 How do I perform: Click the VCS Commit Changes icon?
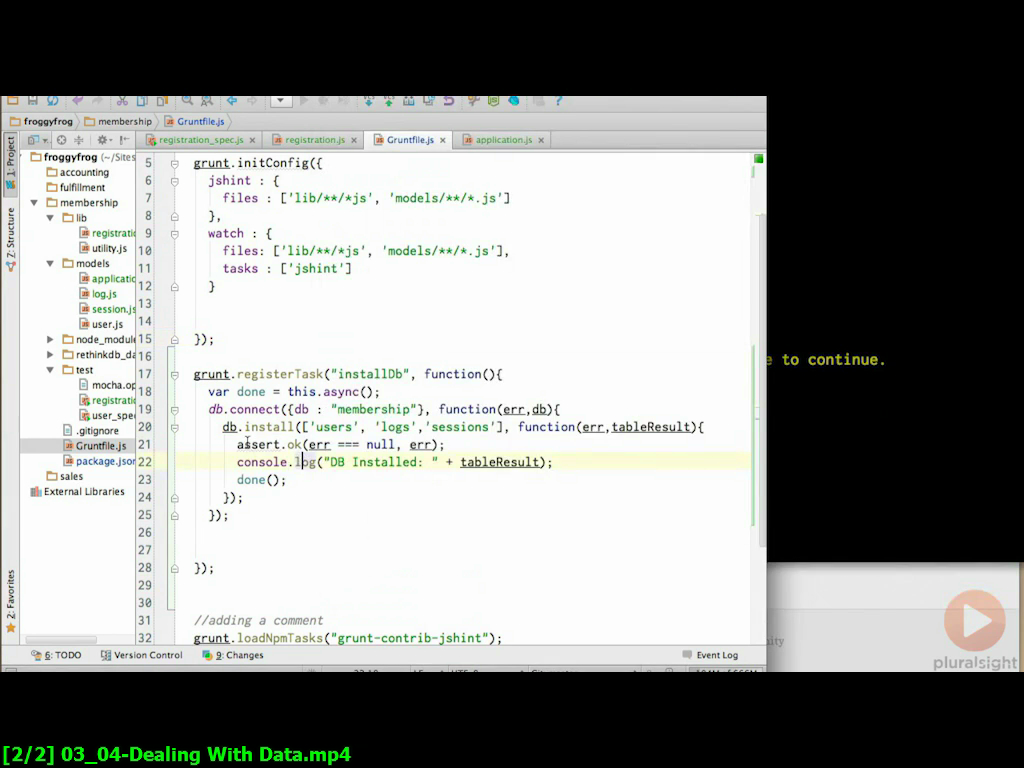(x=389, y=101)
